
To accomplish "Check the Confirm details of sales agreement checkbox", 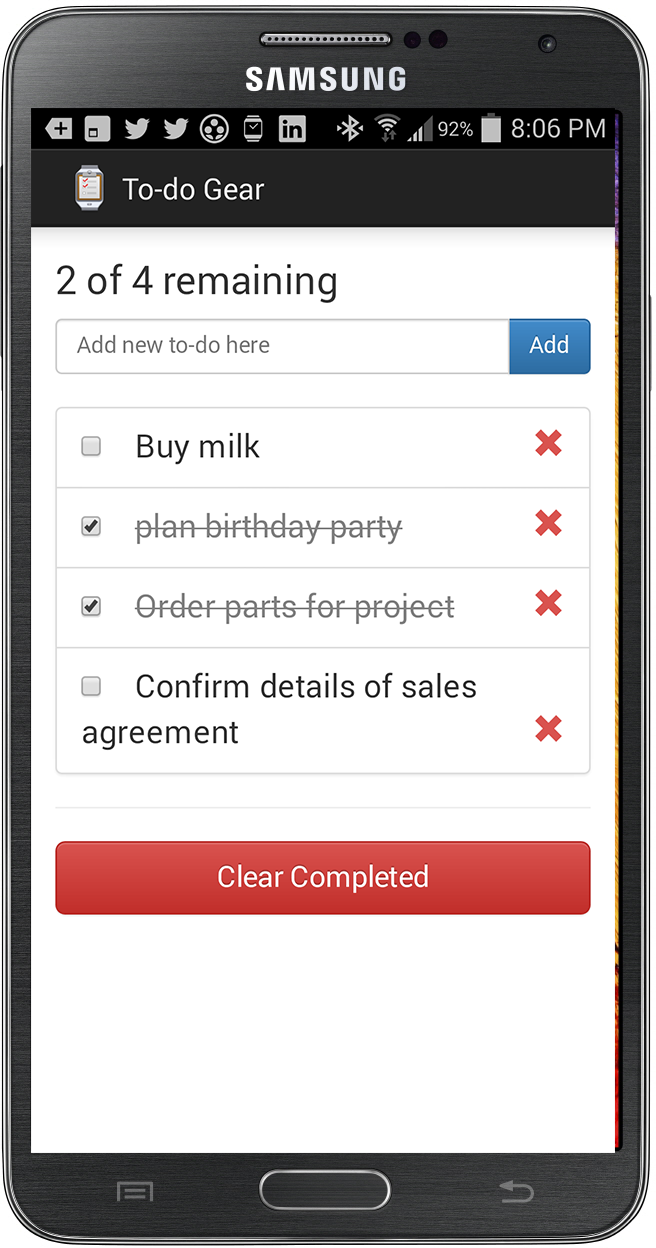I will 91,686.
